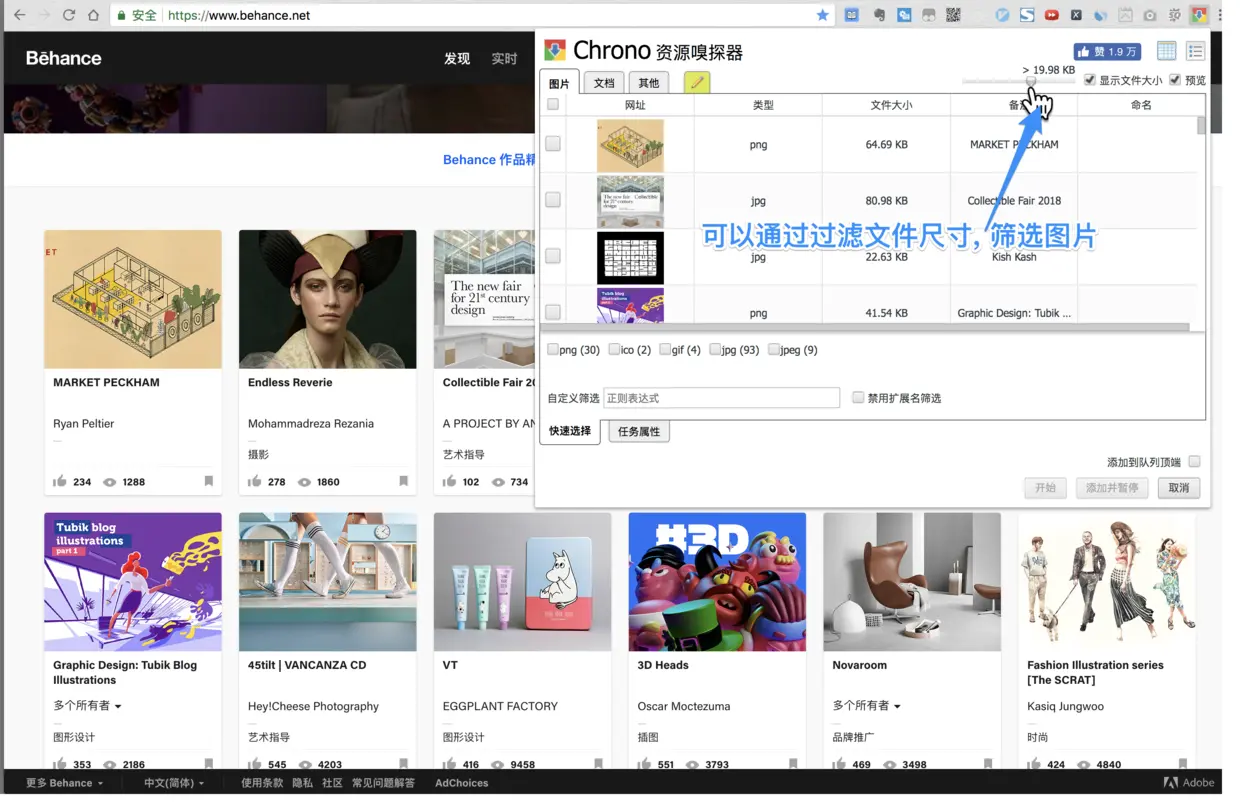The image size is (1240, 812).
Task: Select the 任务属性 tab
Action: click(x=639, y=431)
